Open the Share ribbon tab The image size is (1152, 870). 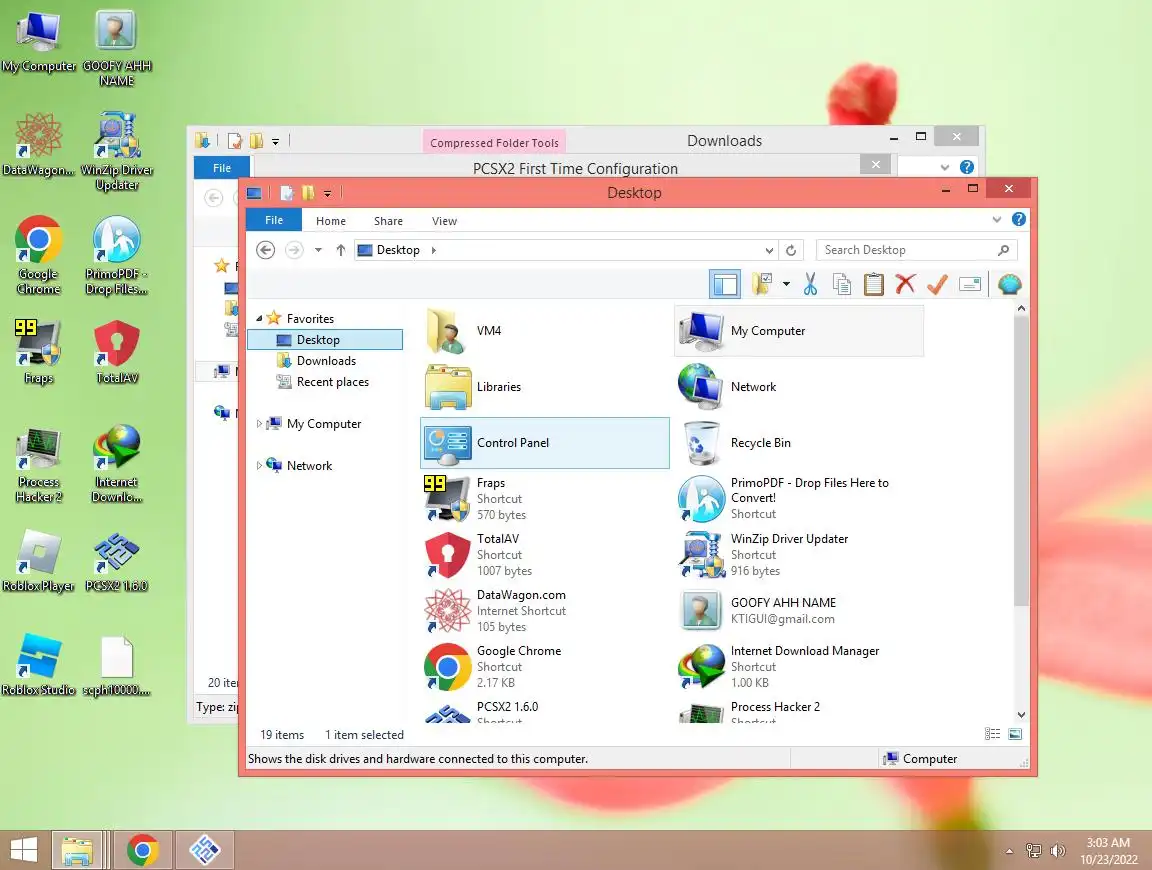click(x=388, y=221)
